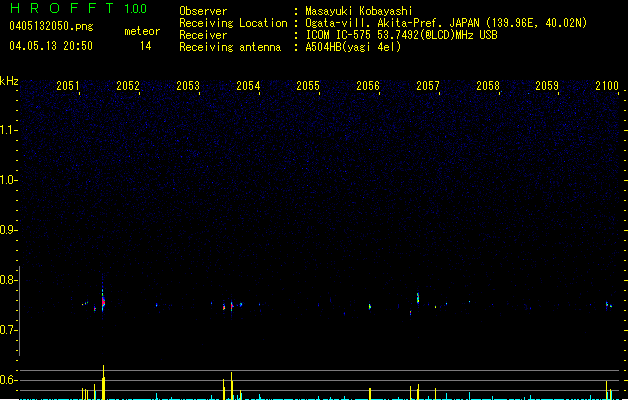The image size is (629, 400).
Task: Click the 1.0 kHz frequency label
Action: coord(8,180)
